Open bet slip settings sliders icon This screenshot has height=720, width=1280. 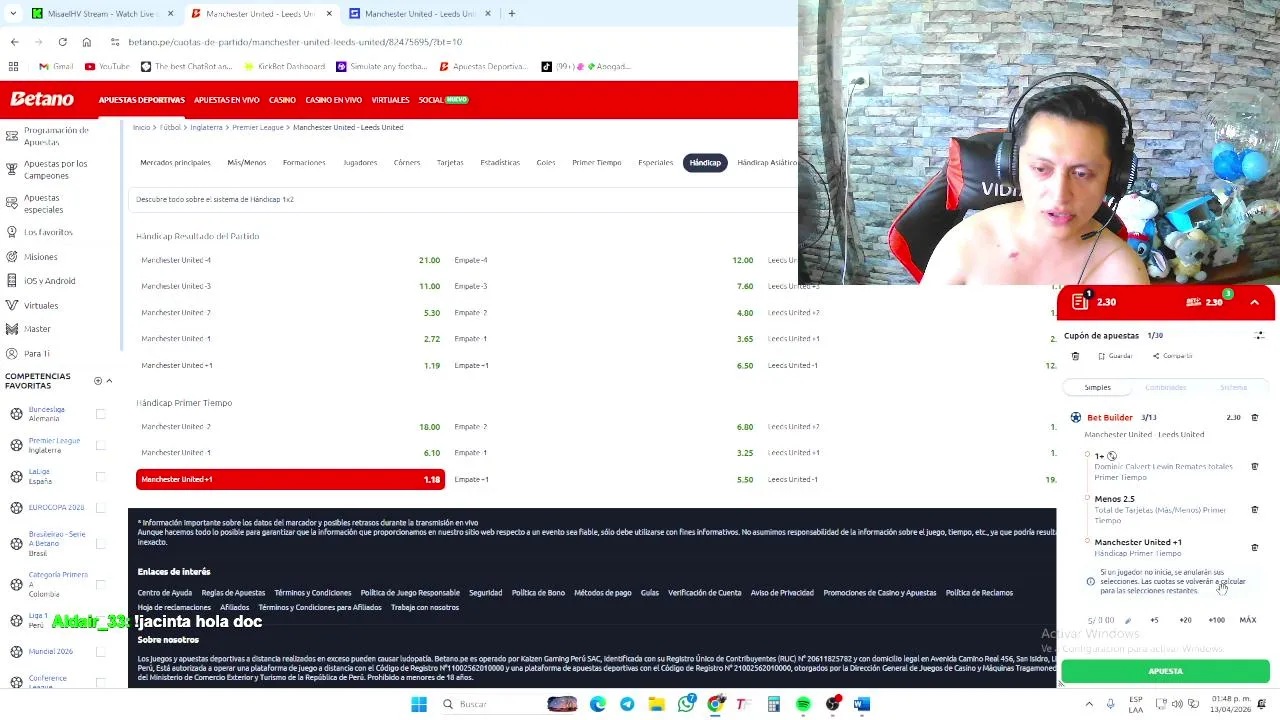tap(1259, 335)
